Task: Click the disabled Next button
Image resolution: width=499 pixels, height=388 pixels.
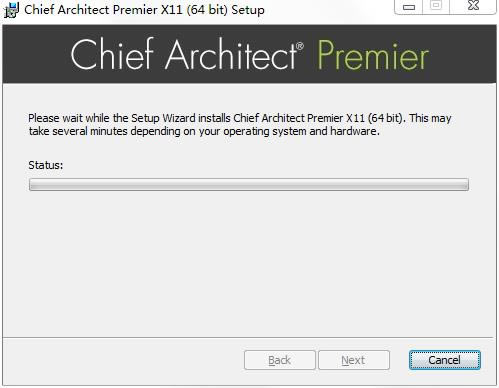Action: 354,360
